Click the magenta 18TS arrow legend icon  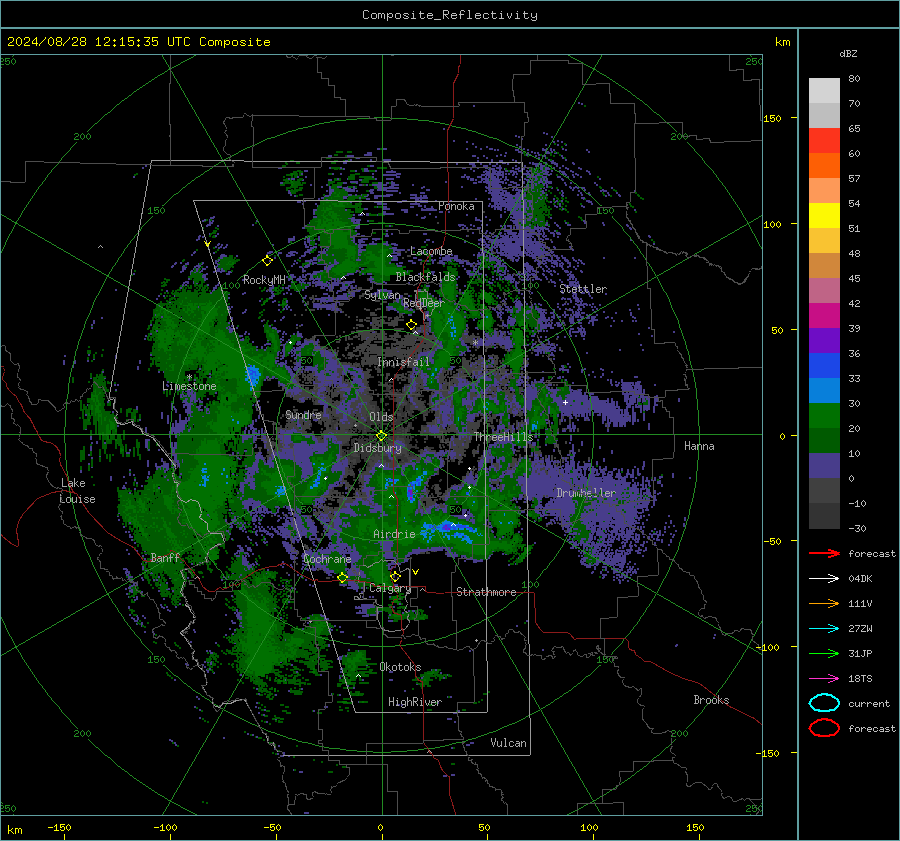click(x=824, y=679)
